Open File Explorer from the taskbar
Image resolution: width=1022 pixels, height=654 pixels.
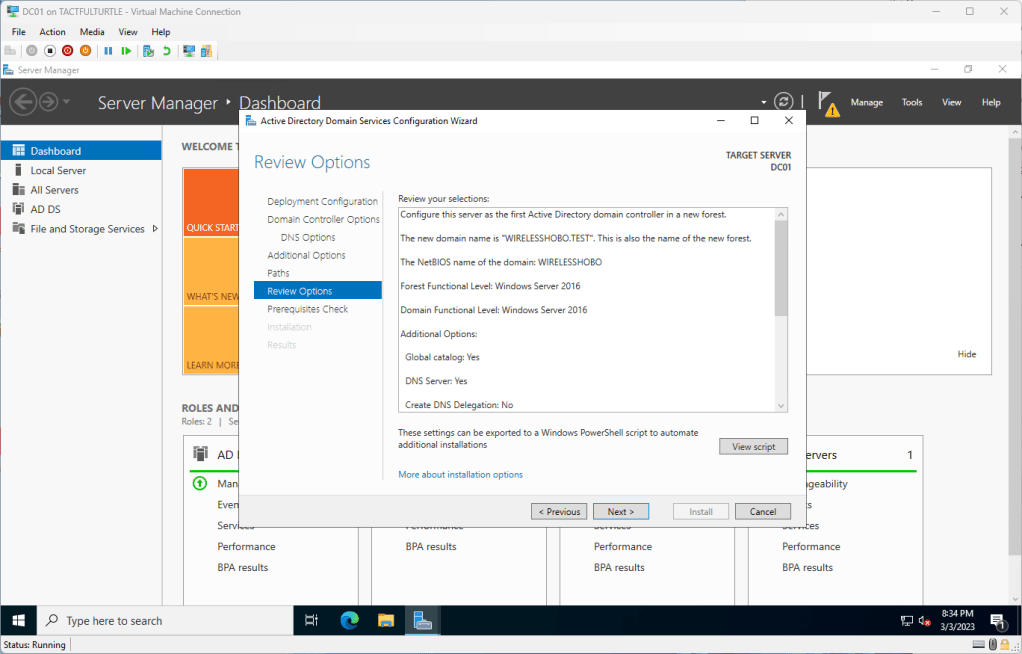coord(386,620)
